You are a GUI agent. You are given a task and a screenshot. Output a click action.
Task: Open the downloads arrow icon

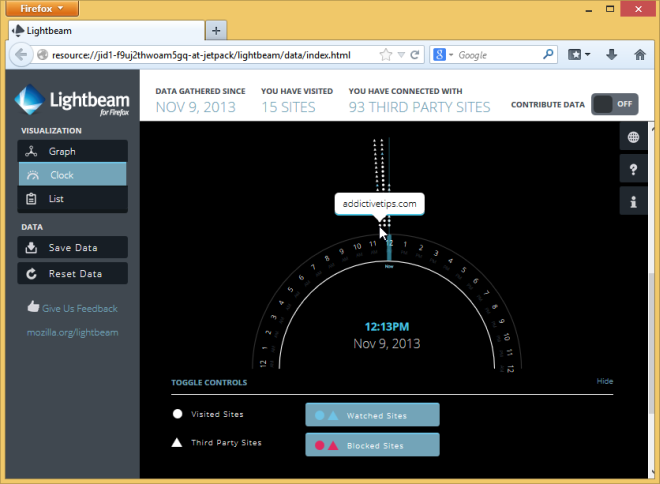[611, 54]
